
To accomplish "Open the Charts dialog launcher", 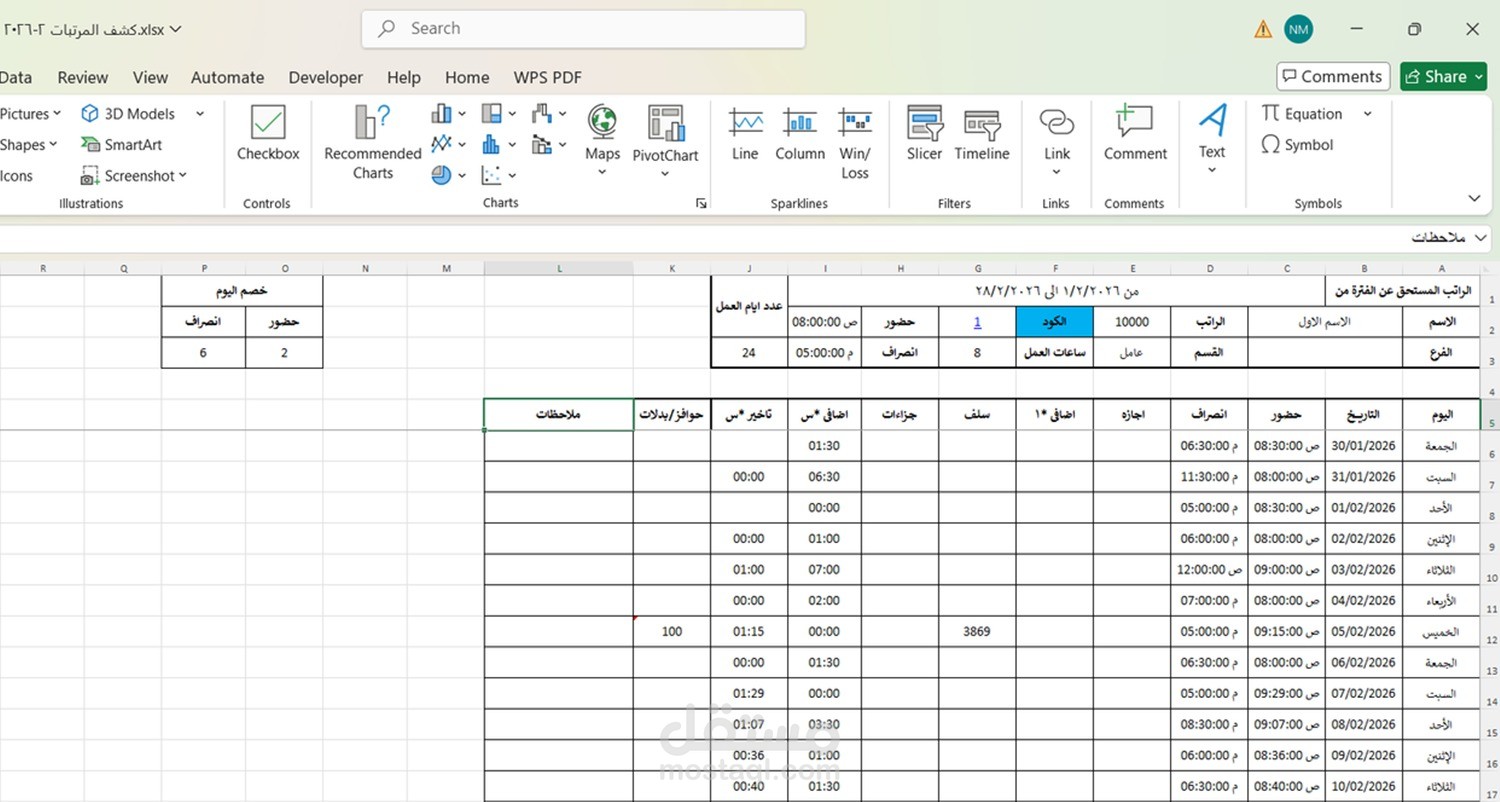I will coord(701,203).
